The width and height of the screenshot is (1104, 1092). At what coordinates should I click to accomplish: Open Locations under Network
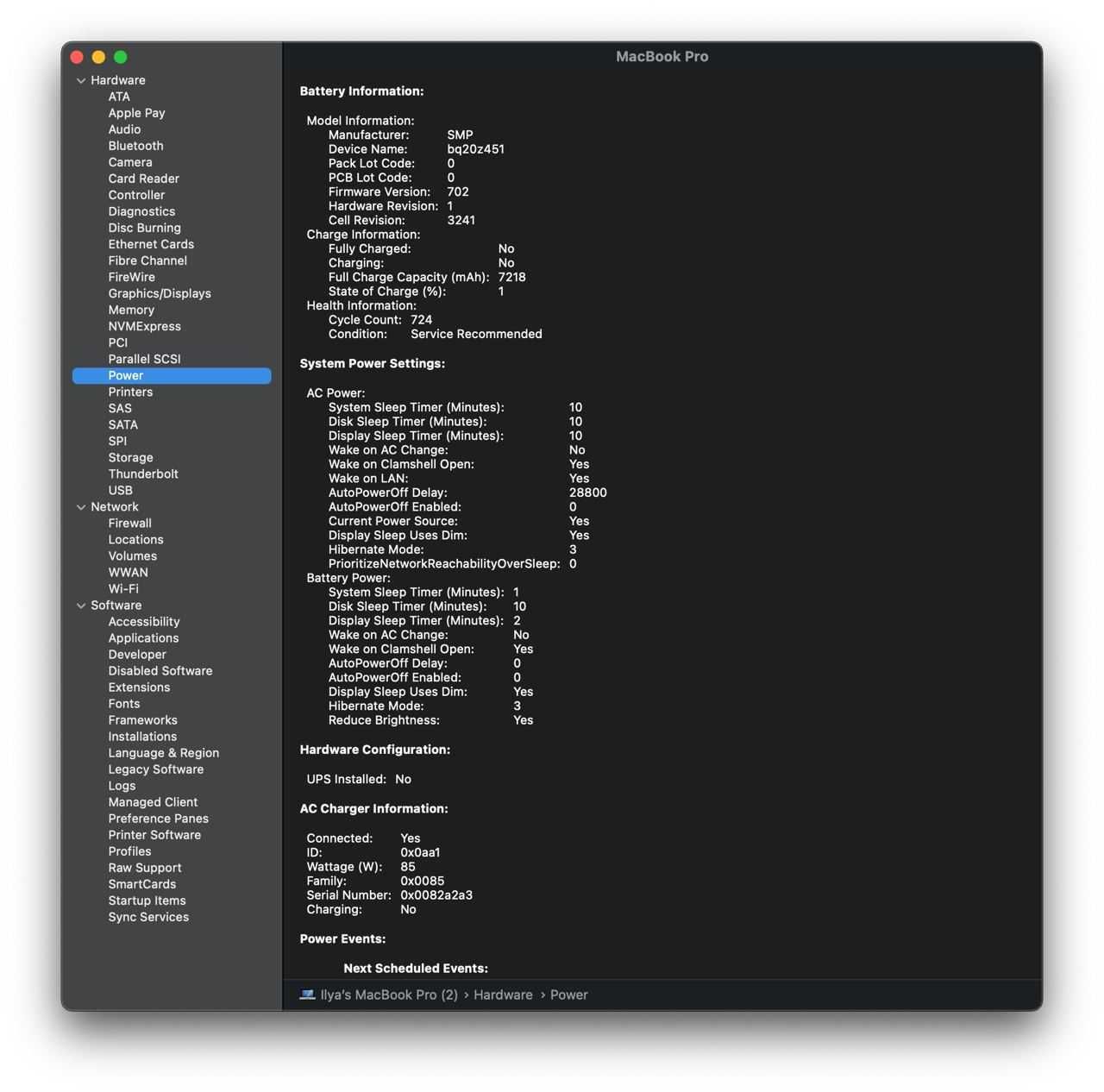pyautogui.click(x=136, y=540)
